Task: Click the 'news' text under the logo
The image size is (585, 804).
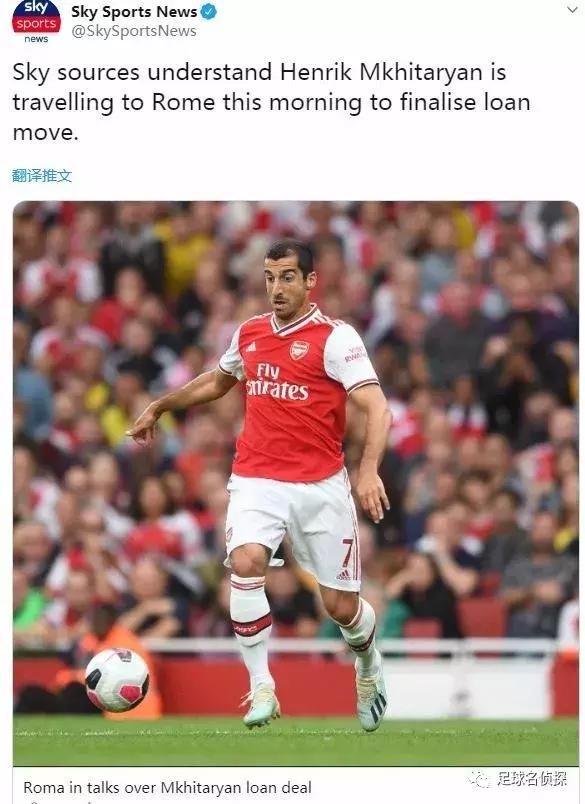Action: point(36,39)
